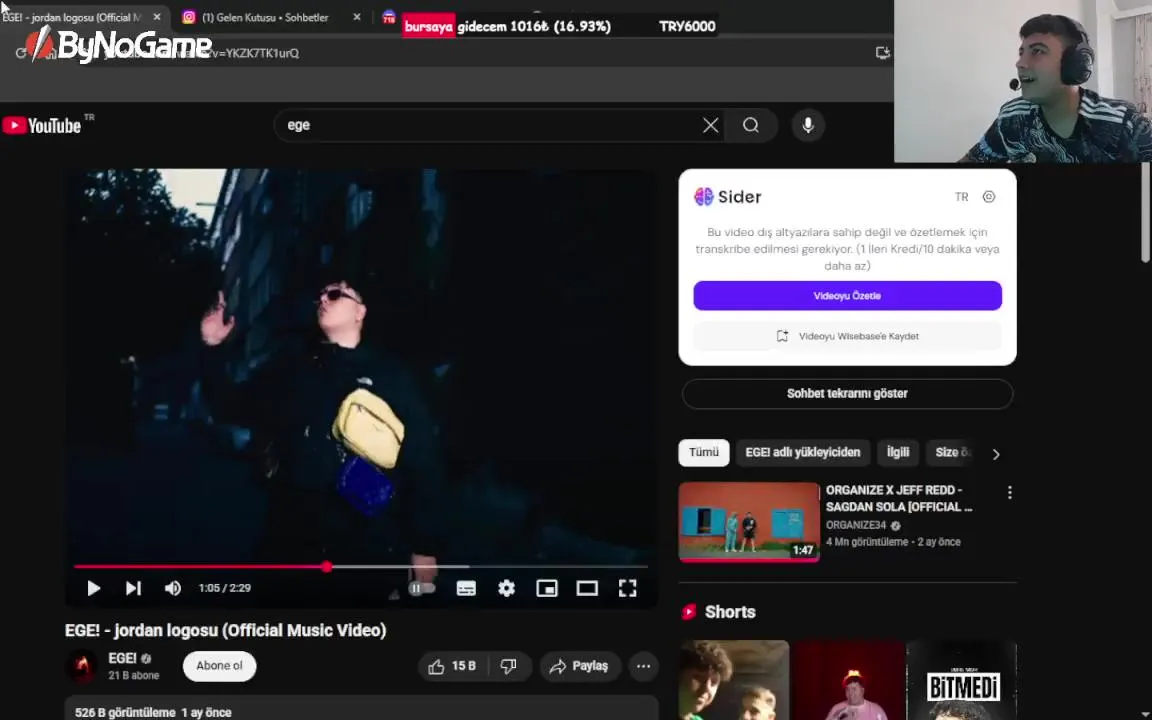Click the search magnifier button

click(x=751, y=126)
